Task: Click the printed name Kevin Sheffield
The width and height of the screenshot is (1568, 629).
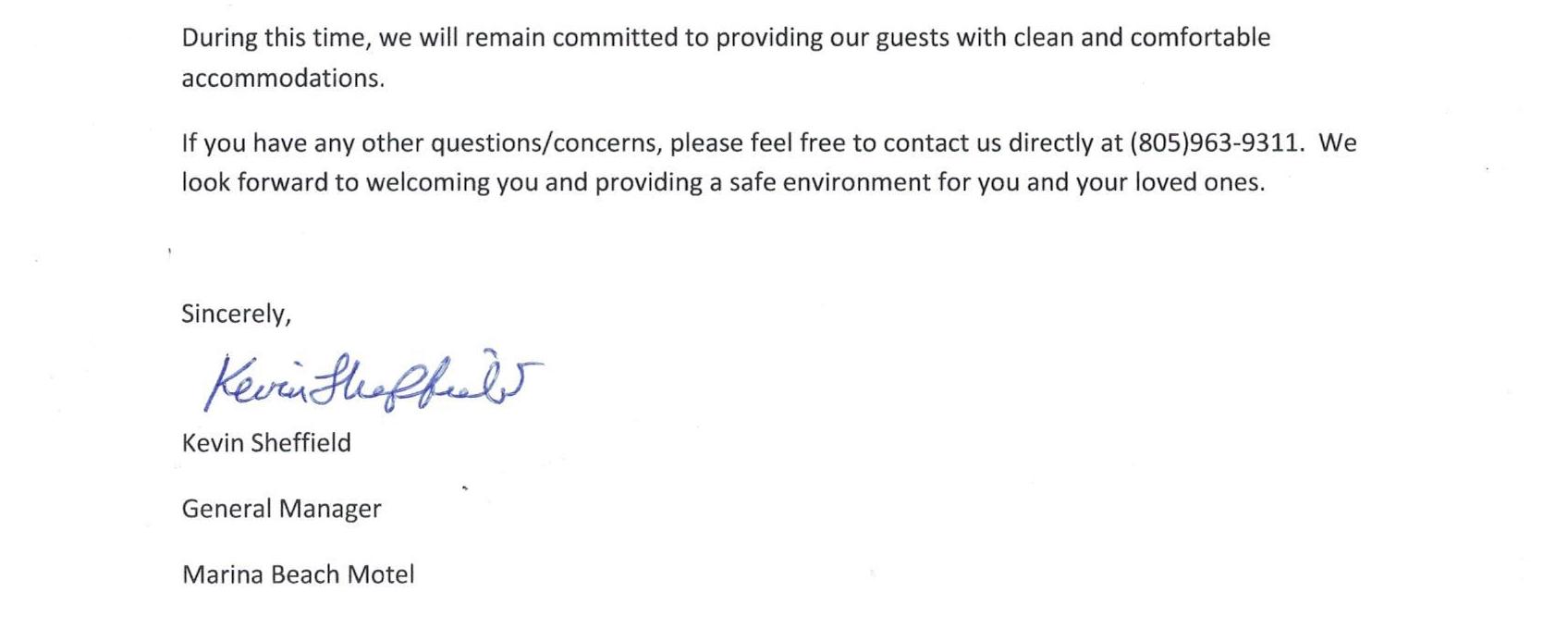Action: [266, 443]
